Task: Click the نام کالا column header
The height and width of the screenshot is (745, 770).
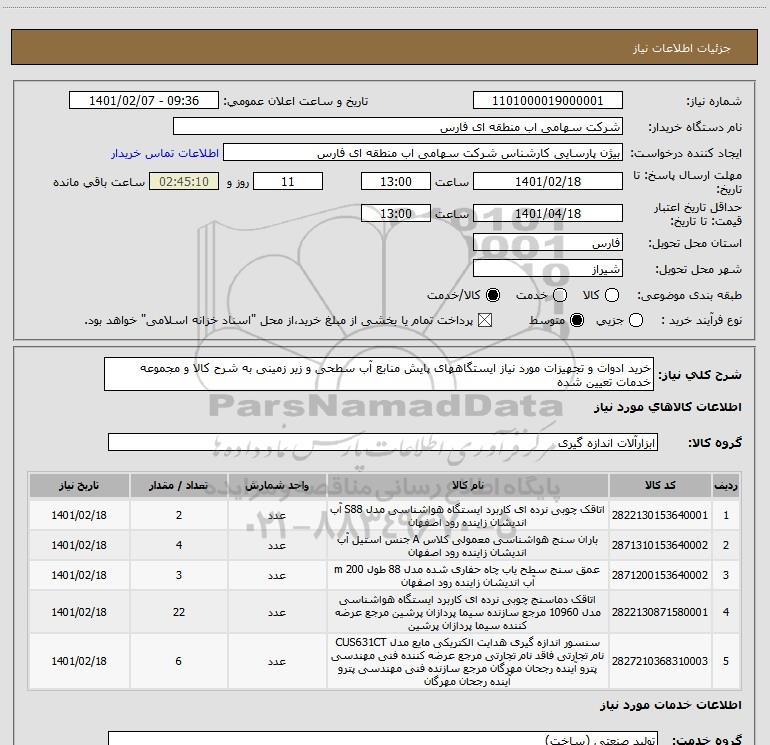Action: click(x=468, y=485)
